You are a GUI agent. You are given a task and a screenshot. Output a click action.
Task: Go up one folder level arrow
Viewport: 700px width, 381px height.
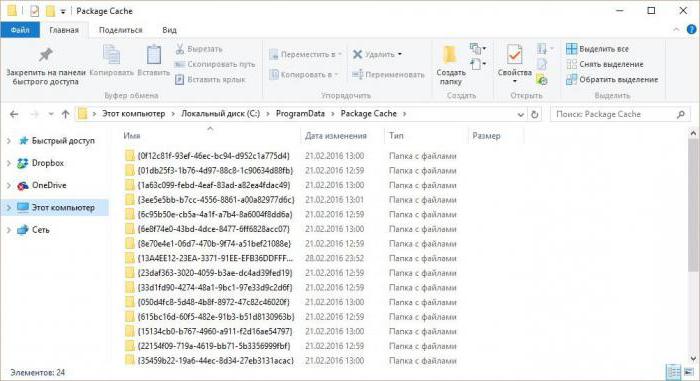[65, 114]
